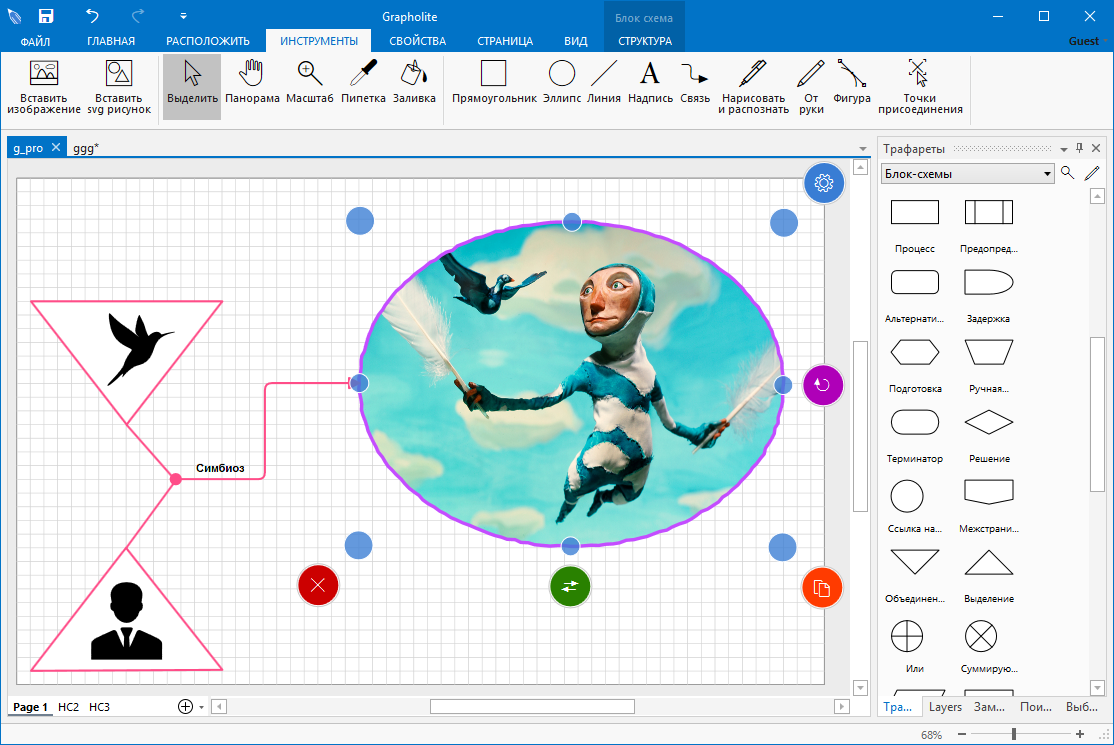Close the g_pro document tab
Image resolution: width=1114 pixels, height=745 pixels.
56,147
